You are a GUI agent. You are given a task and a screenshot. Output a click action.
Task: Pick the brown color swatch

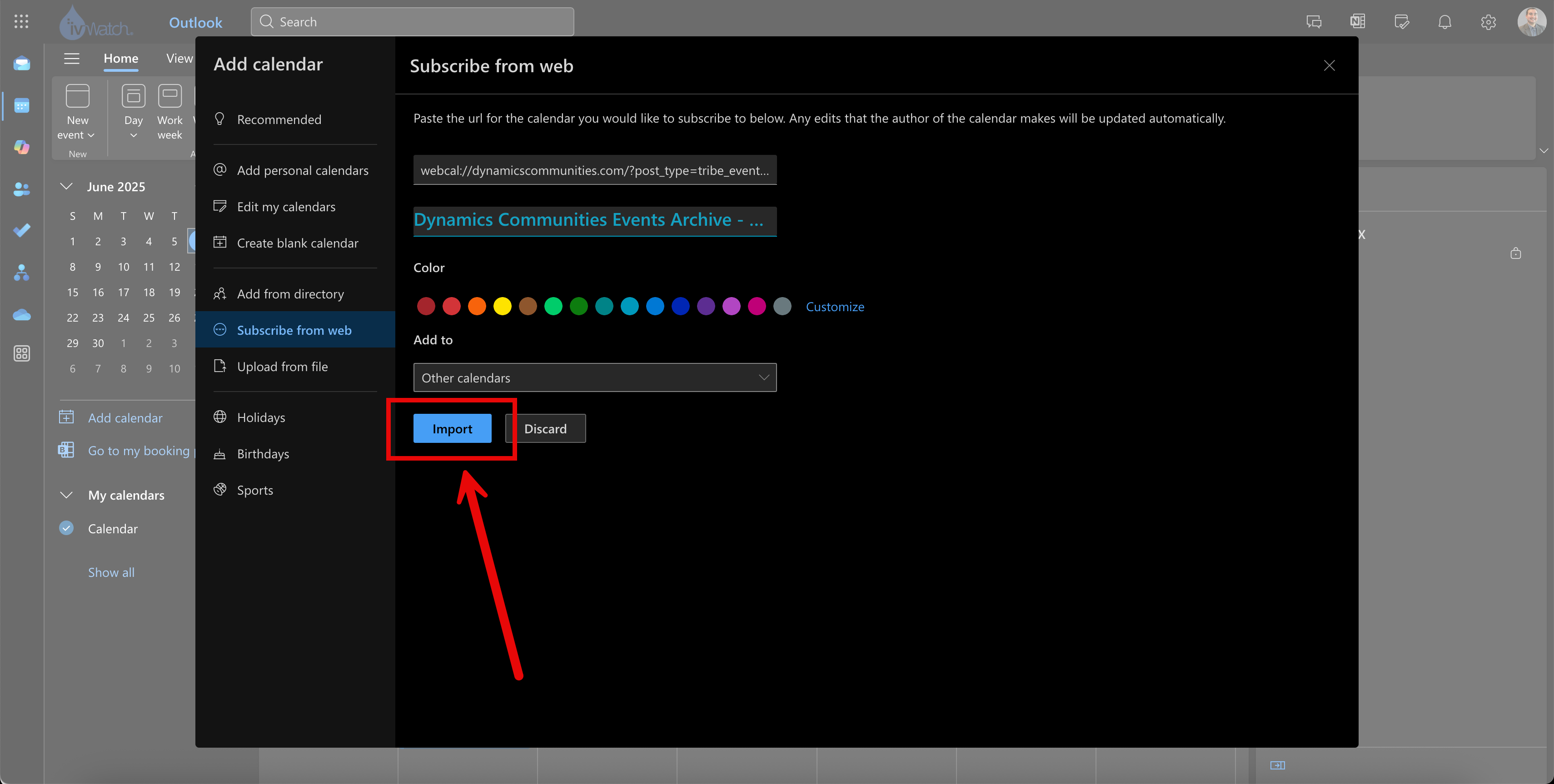[x=528, y=306]
